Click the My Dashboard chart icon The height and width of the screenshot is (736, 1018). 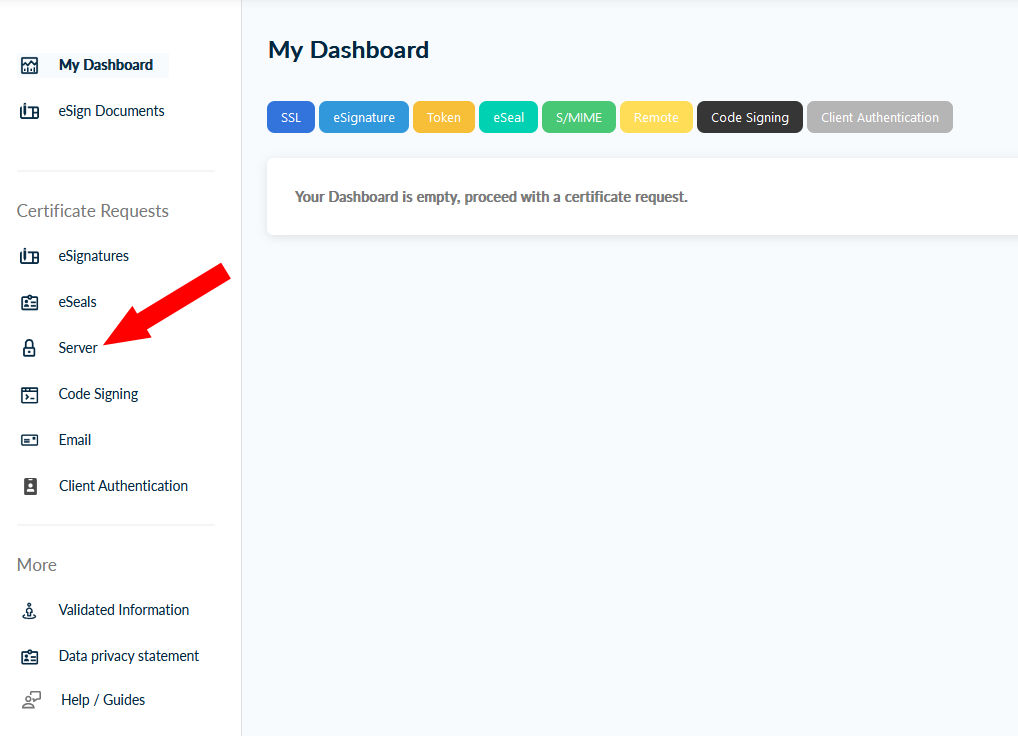tap(29, 65)
